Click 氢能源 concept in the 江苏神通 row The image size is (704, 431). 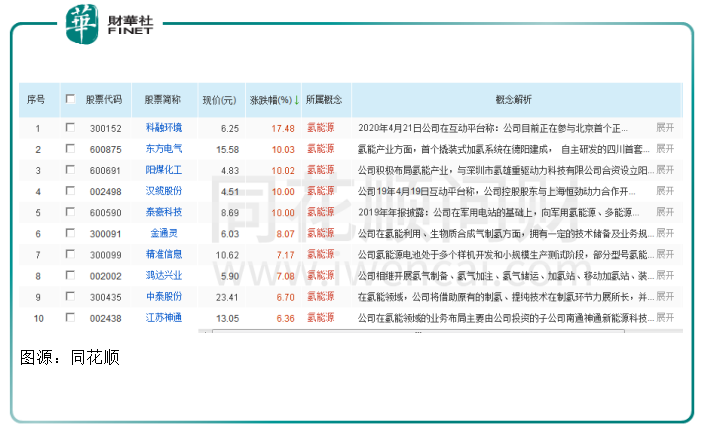tap(321, 318)
